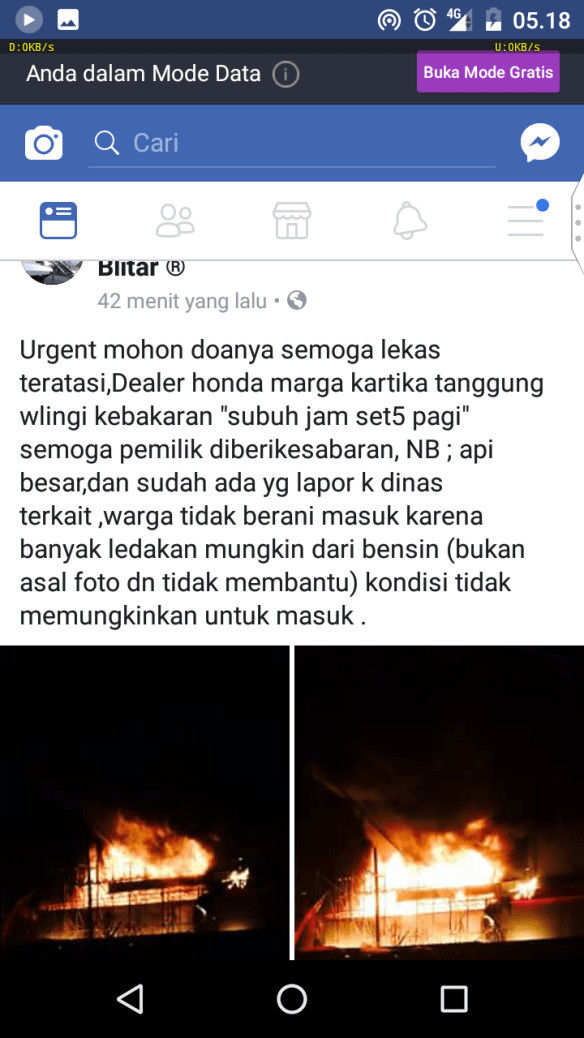Image resolution: width=584 pixels, height=1038 pixels.
Task: Tap the side edge handle with dots
Action: point(577,223)
